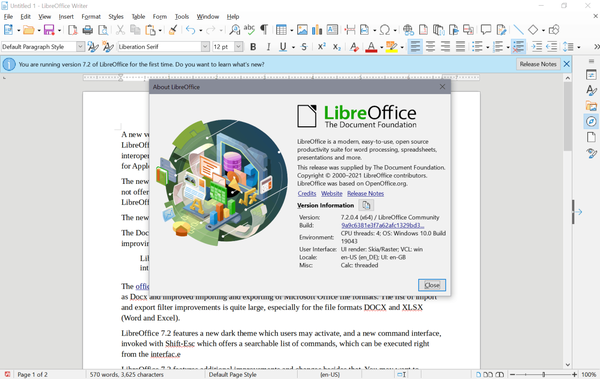Close the About LibreOffice dialog
The height and width of the screenshot is (379, 600).
tap(432, 285)
